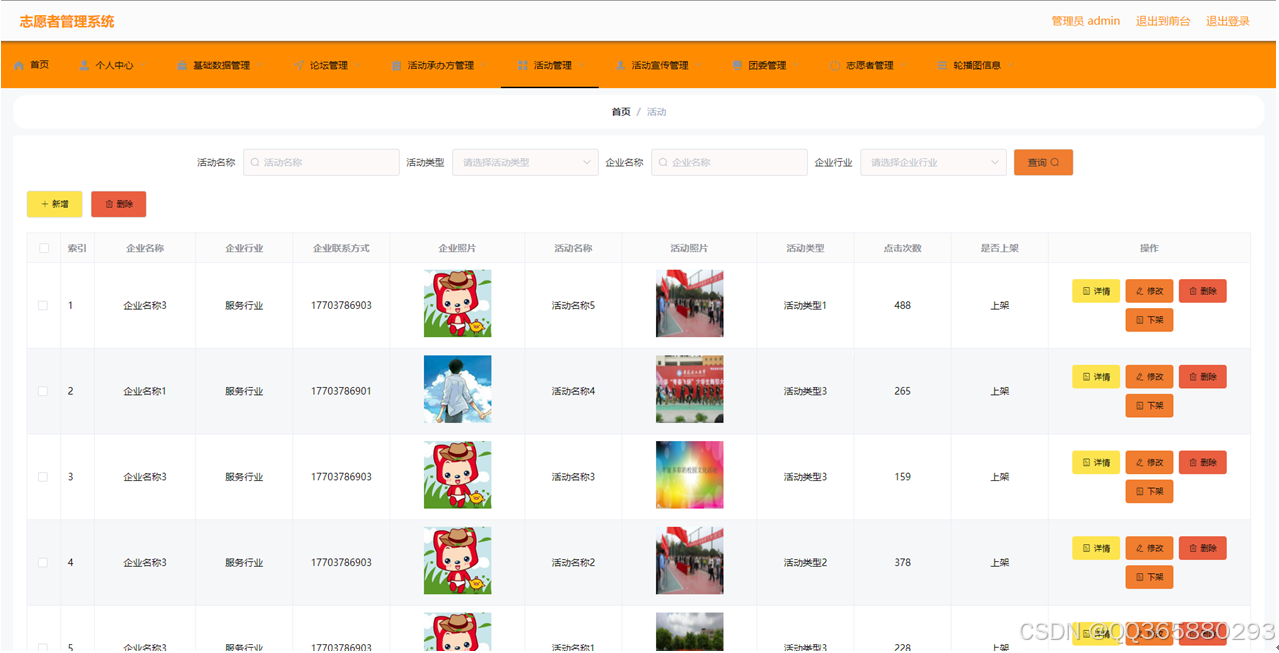Click the home icon beside 首页
Viewport: 1279px width, 653px height.
[19, 66]
